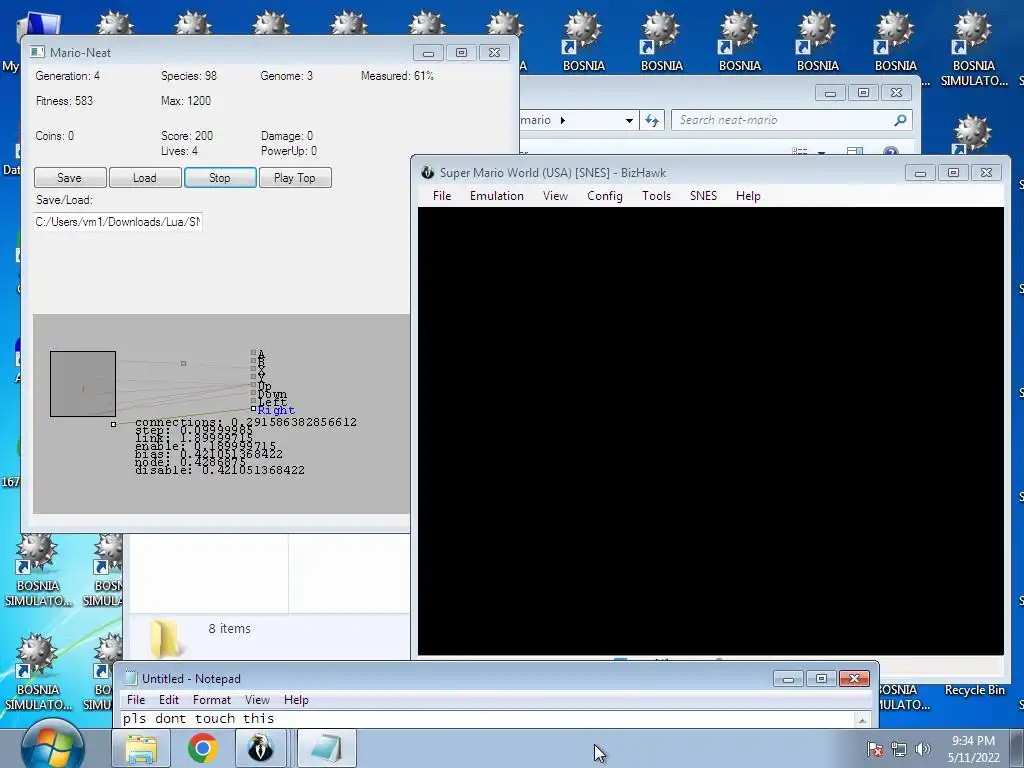The image size is (1024, 768).
Task: Click the yellow folder icon beside 8 items
Action: click(165, 637)
